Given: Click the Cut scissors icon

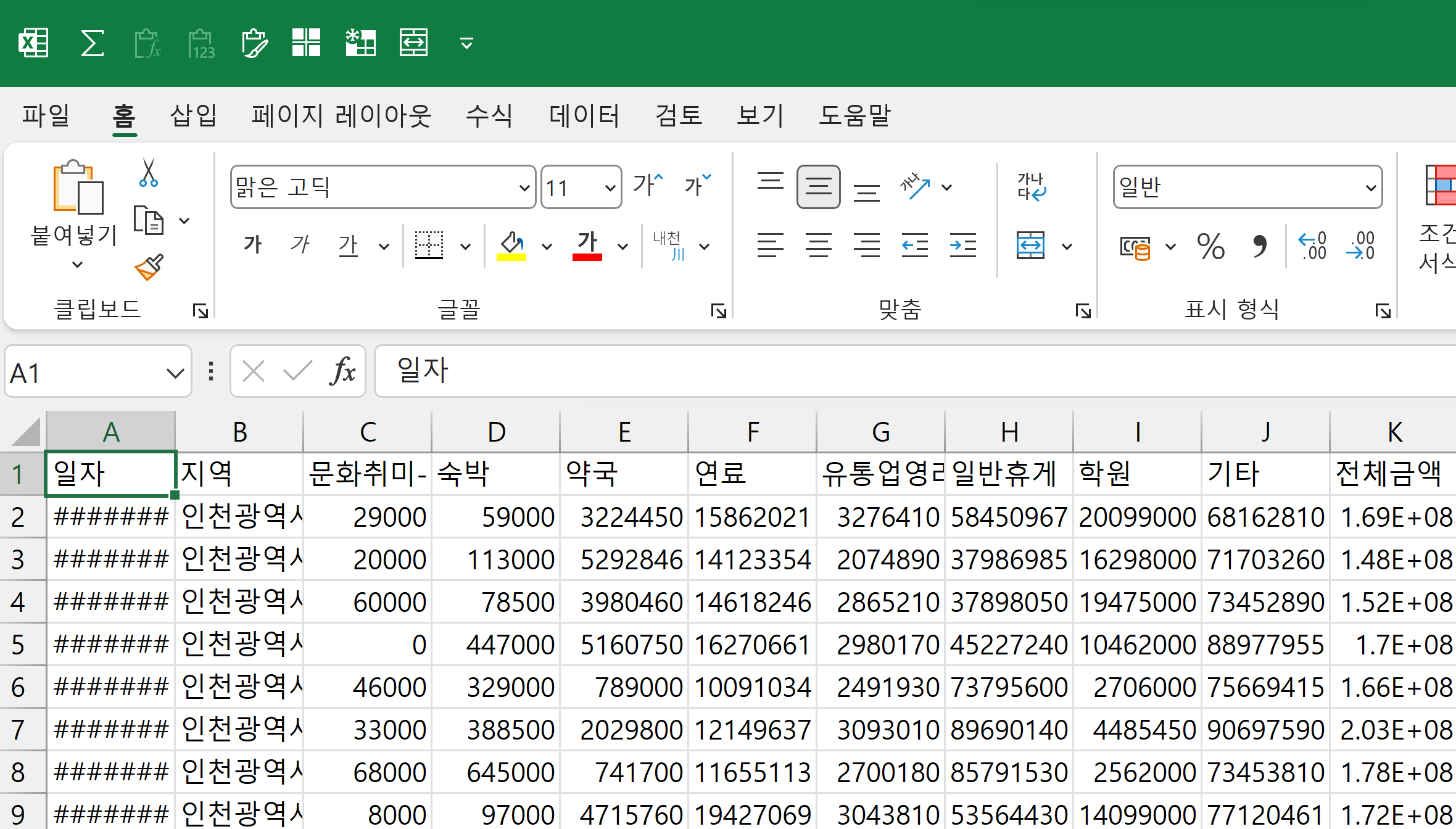Looking at the screenshot, I should (x=148, y=173).
